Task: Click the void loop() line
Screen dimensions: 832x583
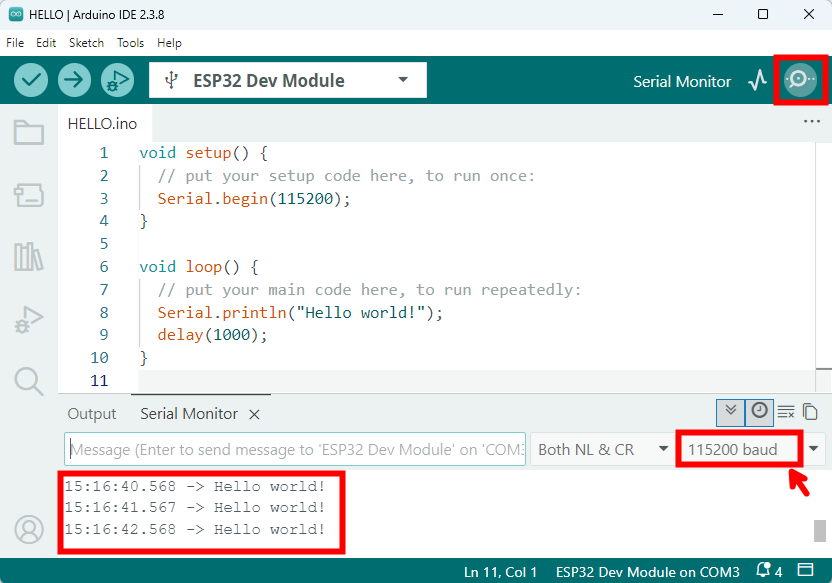Action: (199, 266)
